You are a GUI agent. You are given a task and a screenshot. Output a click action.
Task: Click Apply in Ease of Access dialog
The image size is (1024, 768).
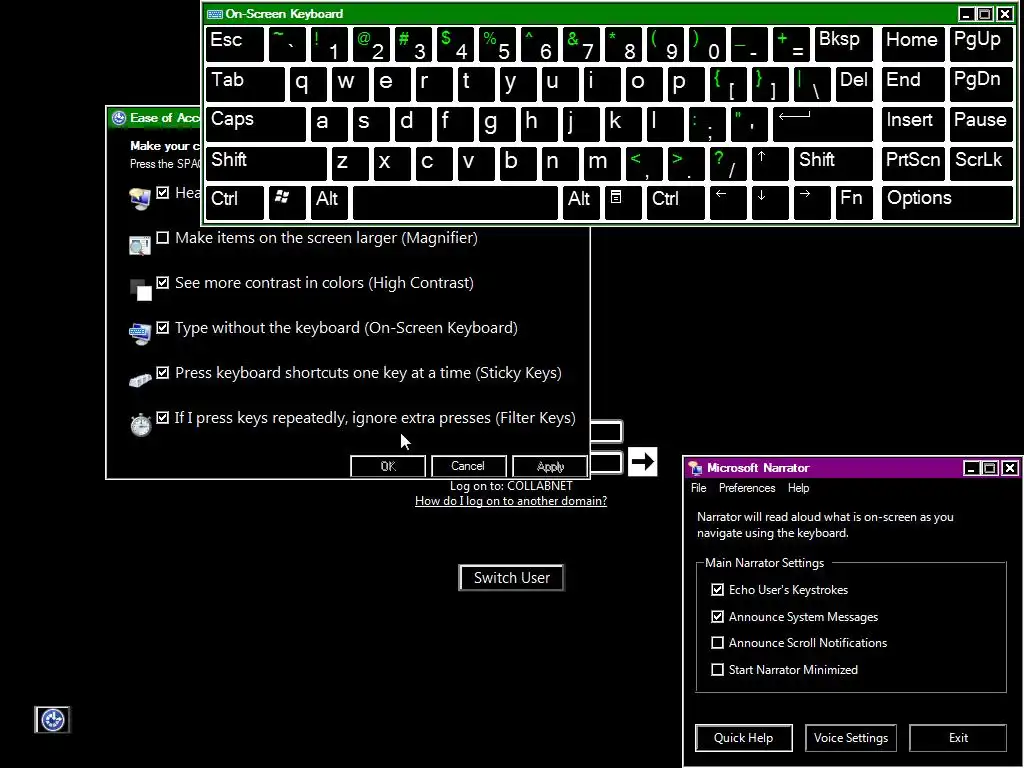pyautogui.click(x=550, y=466)
